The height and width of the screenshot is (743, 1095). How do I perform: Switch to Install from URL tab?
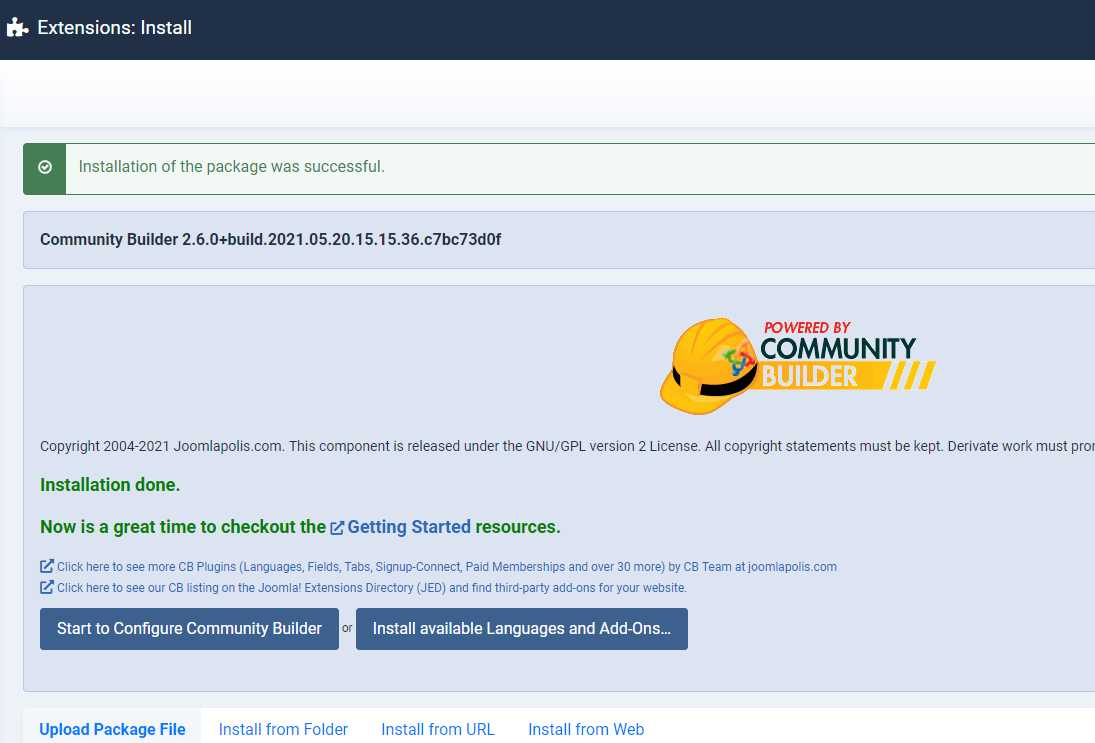438,729
